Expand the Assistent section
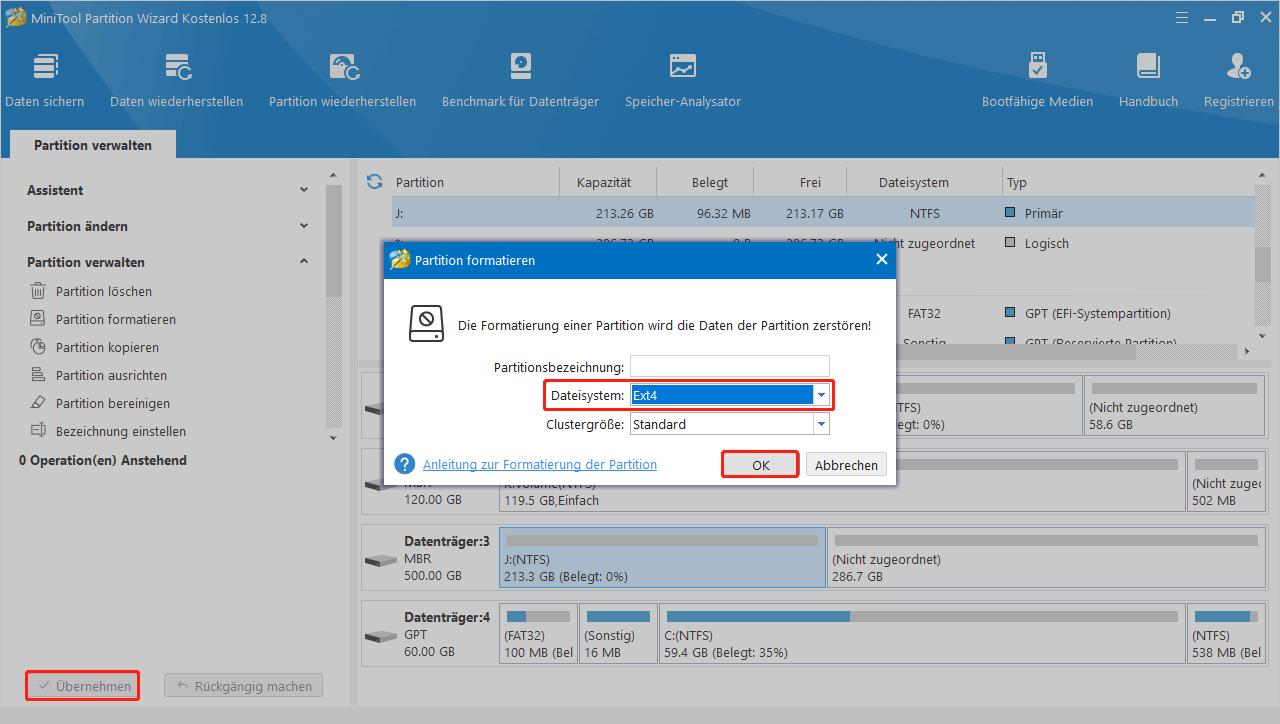Viewport: 1280px width, 724px height. 304,190
